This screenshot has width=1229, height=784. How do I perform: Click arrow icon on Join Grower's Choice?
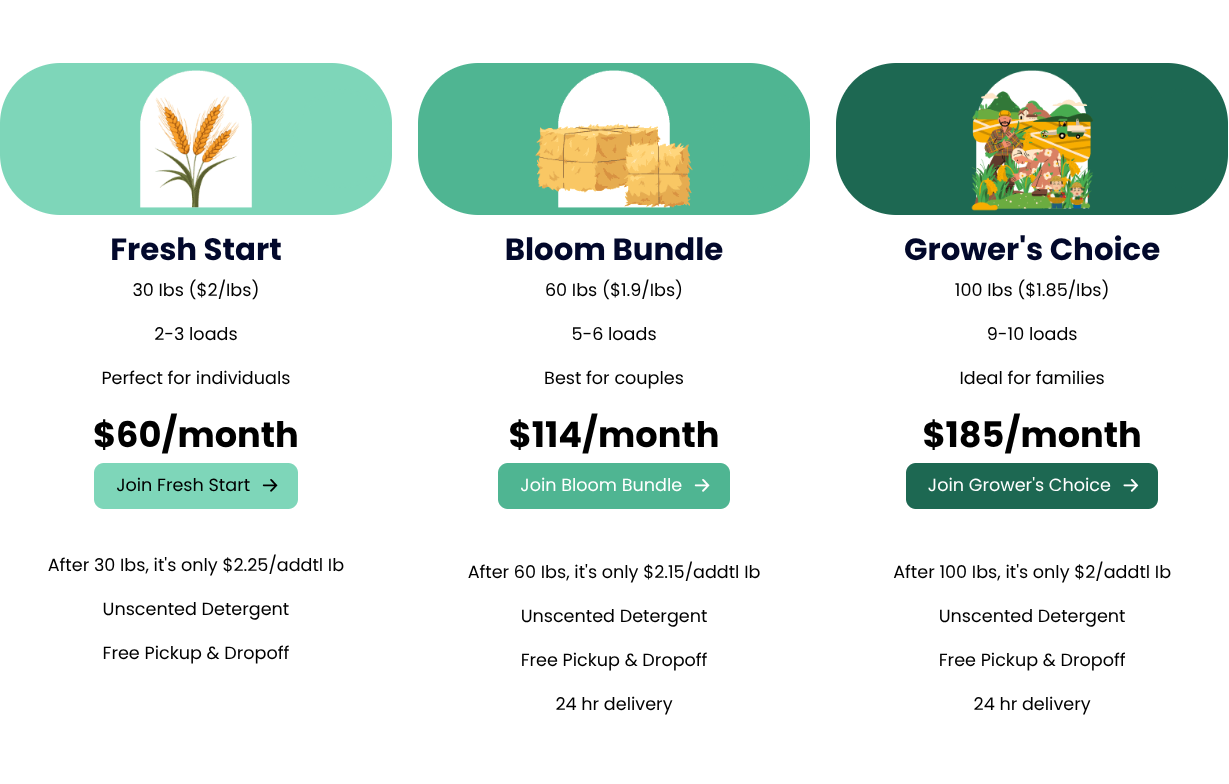point(1131,485)
